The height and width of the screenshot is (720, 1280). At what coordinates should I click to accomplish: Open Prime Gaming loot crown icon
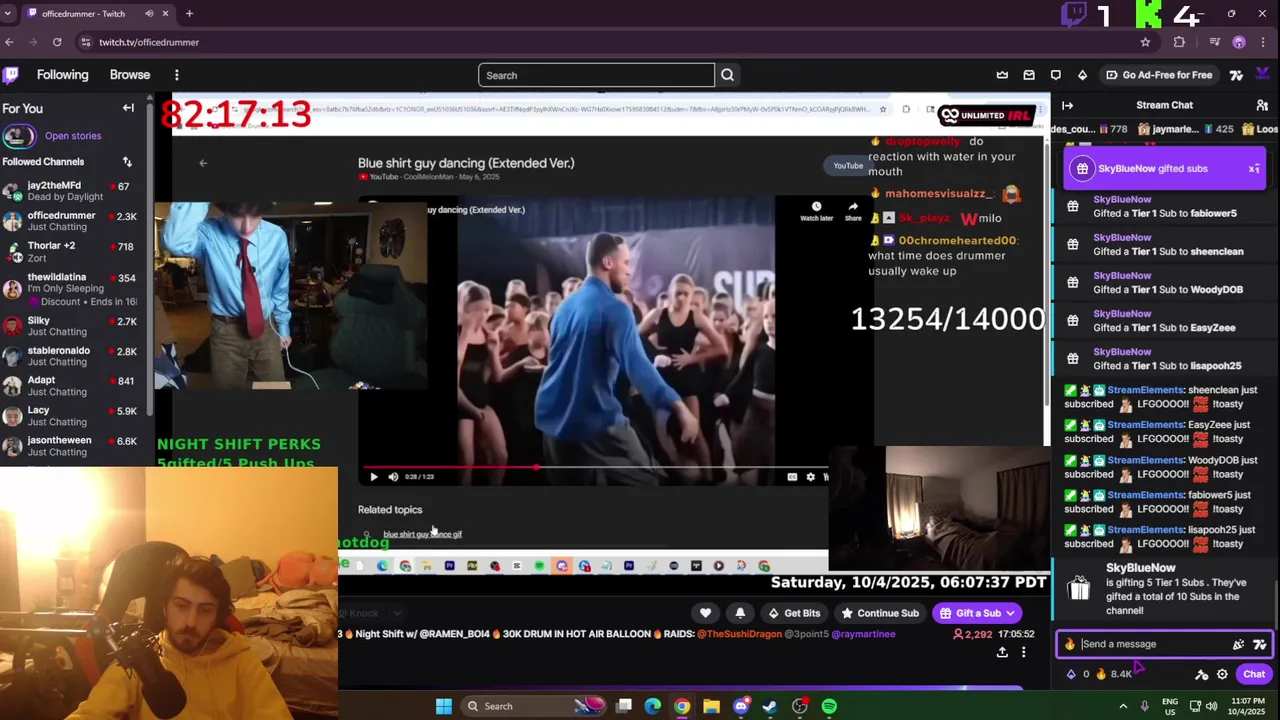[x=1002, y=75]
